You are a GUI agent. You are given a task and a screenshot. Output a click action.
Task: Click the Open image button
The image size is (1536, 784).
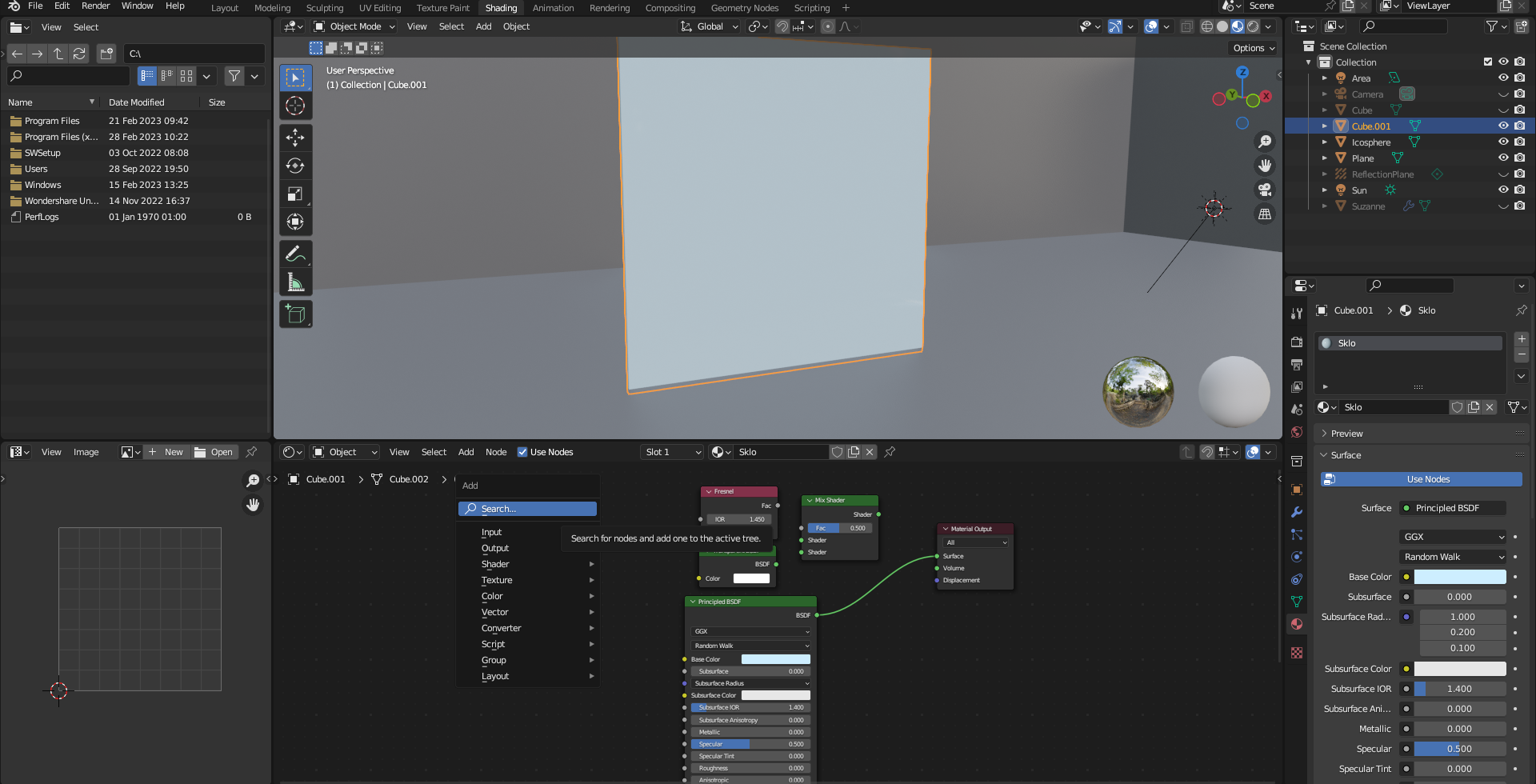click(x=214, y=452)
